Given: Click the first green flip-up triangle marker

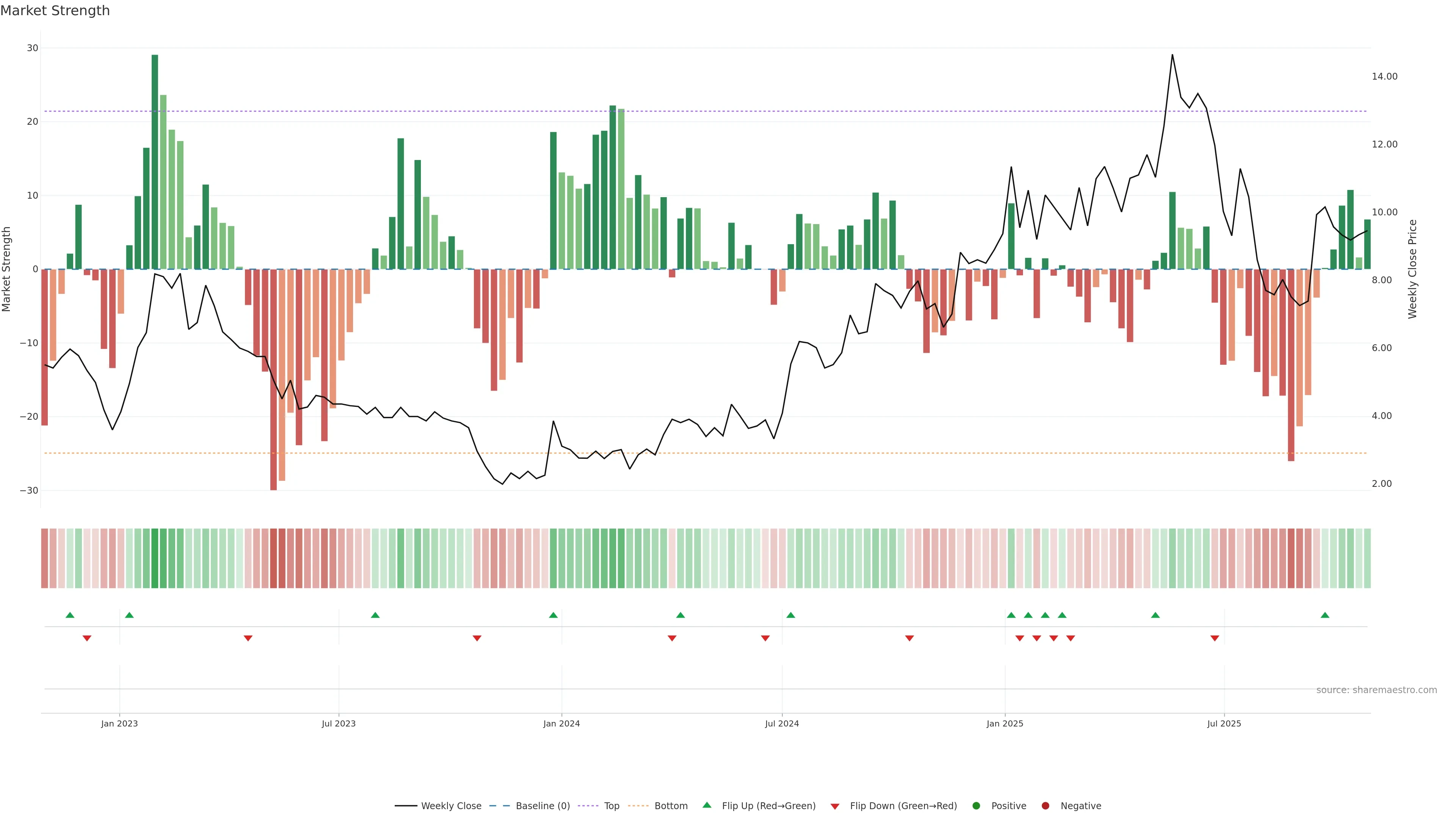Looking at the screenshot, I should (70, 615).
